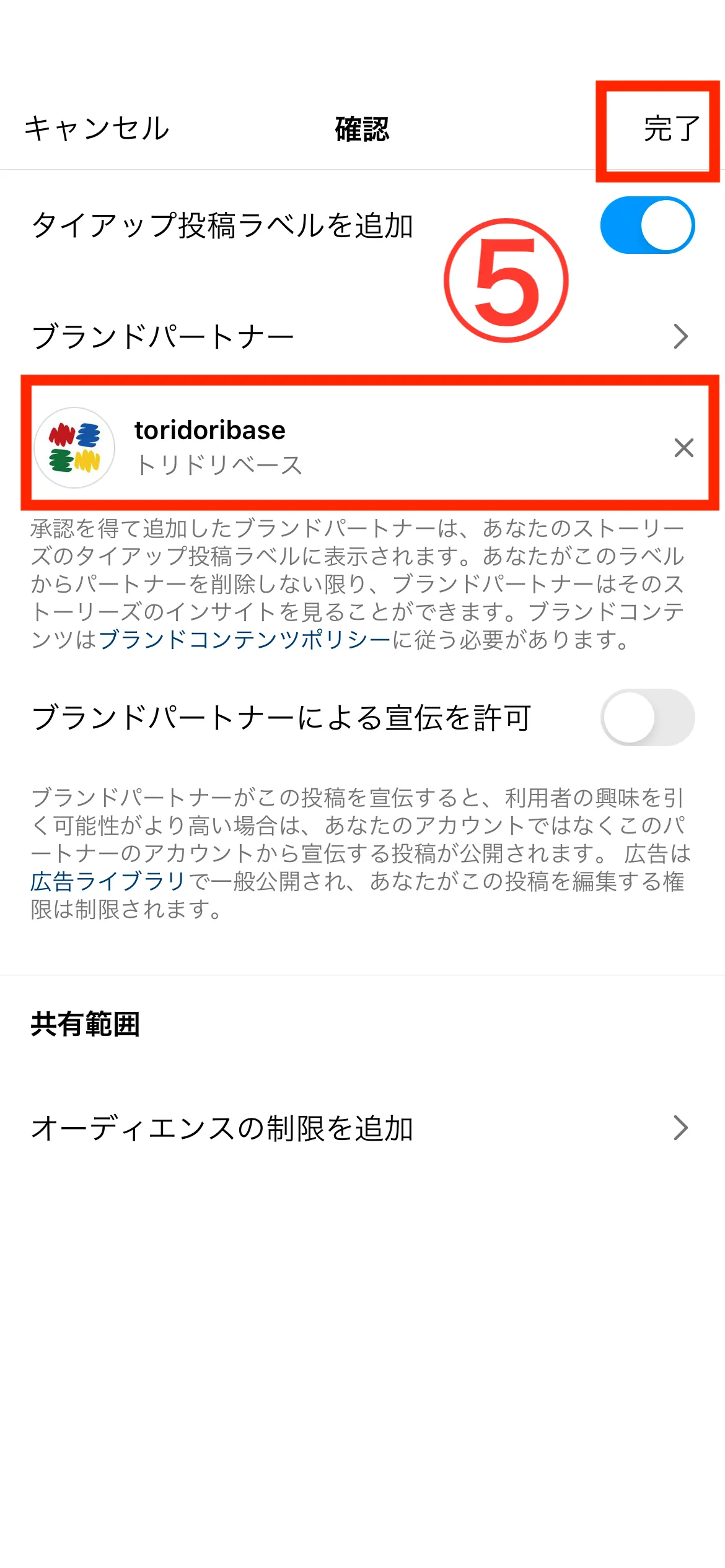Tap the username toridoribase text
This screenshot has width=725, height=1568.
(211, 430)
